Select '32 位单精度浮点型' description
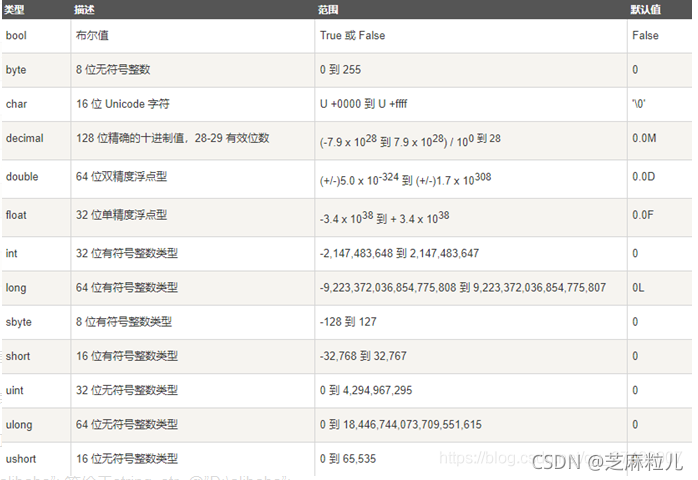Screen dimensions: 698x480 pos(122,215)
